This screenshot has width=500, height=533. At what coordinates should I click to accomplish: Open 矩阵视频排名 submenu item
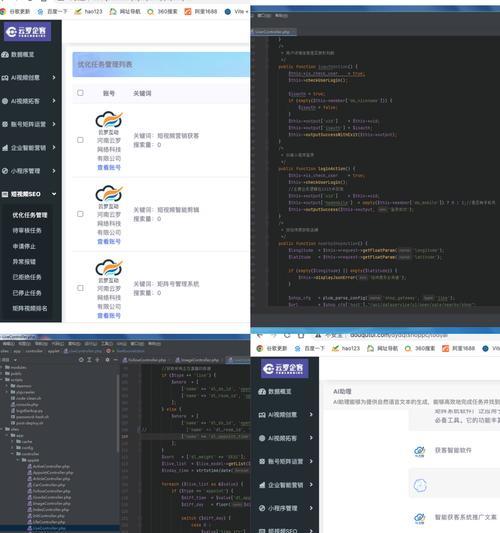pyautogui.click(x=30, y=308)
